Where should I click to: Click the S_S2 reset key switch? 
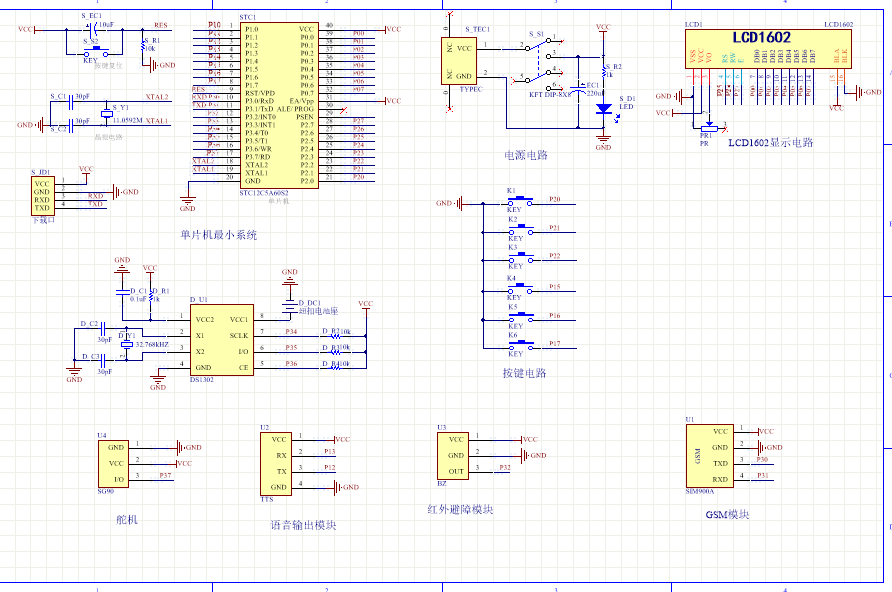[95, 48]
